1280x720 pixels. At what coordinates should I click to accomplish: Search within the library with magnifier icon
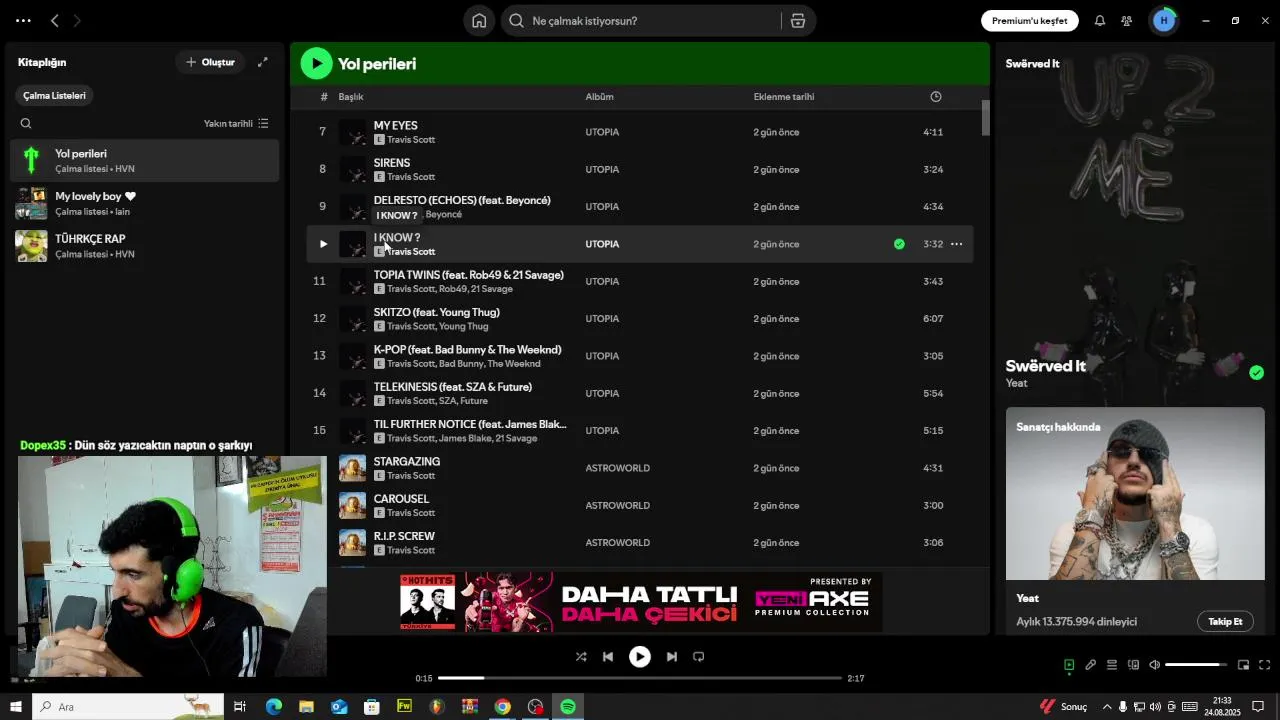tap(26, 124)
